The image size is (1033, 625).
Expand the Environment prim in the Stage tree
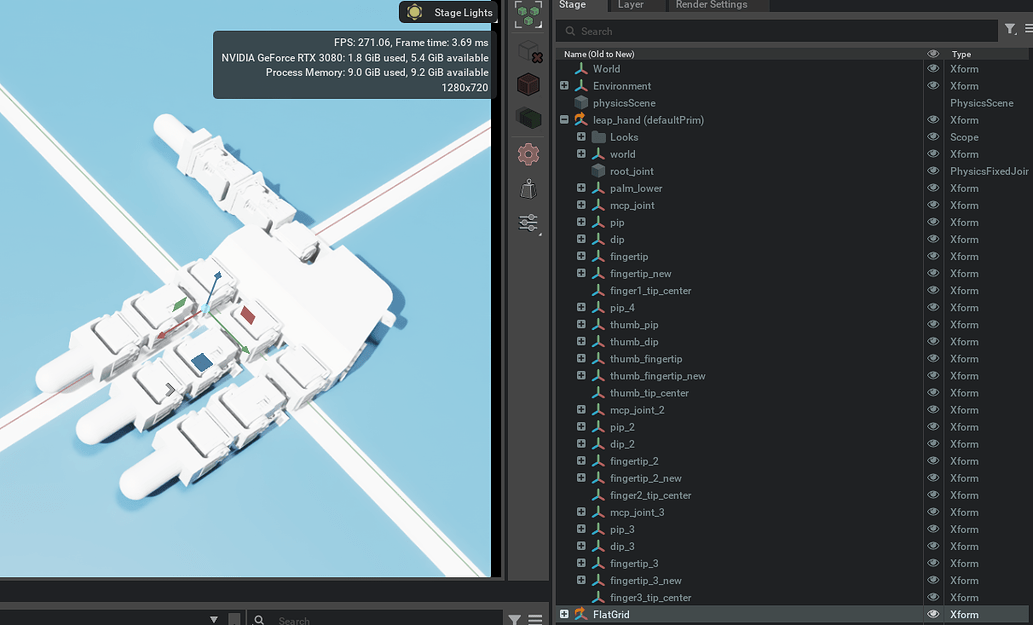[x=564, y=86]
